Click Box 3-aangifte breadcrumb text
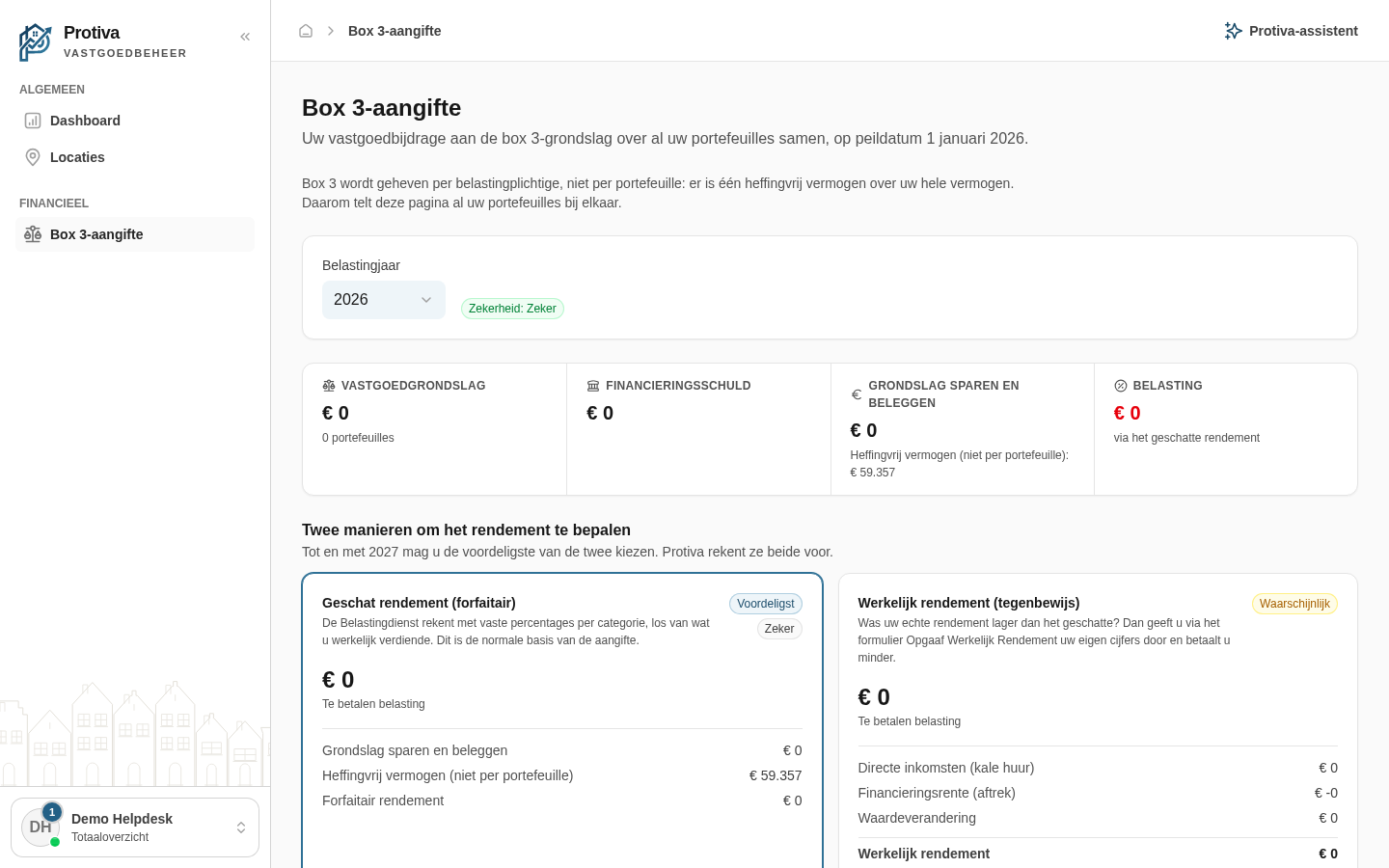 coord(395,31)
